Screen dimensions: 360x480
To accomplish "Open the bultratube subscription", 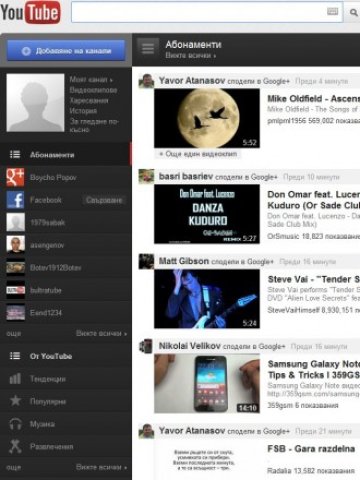I will [x=46, y=290].
